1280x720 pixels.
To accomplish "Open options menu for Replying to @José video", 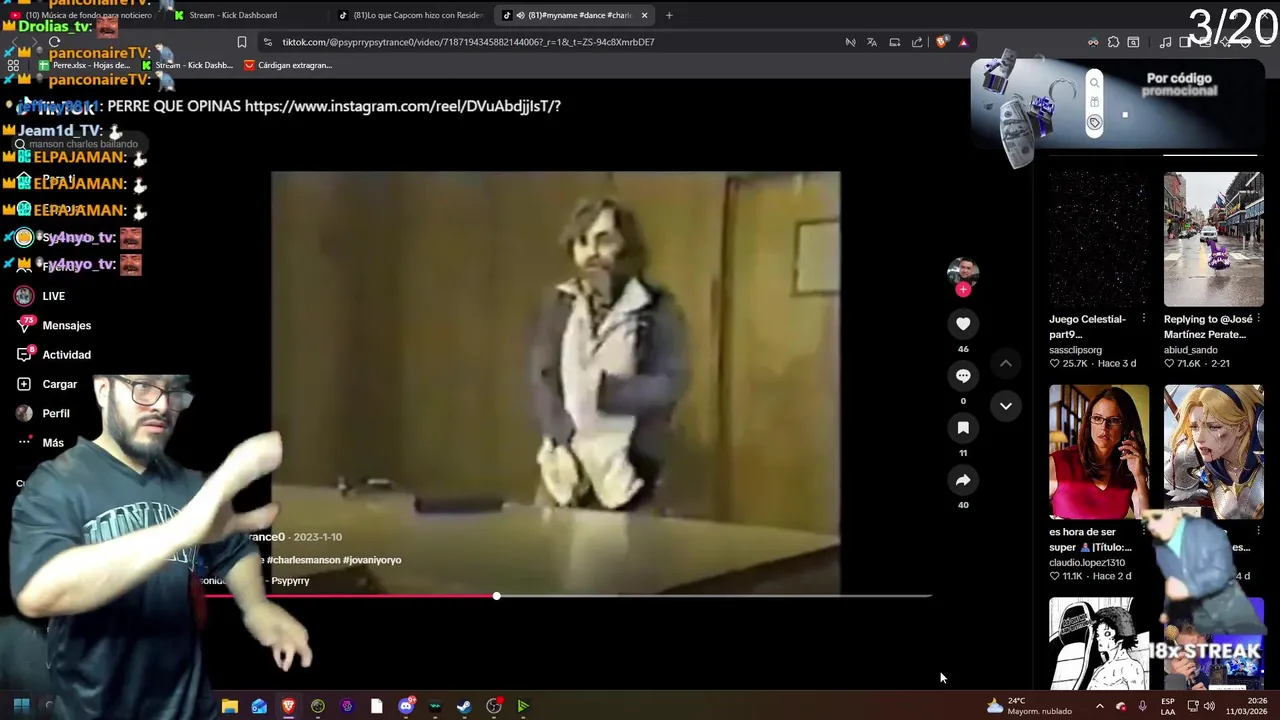I will (1258, 319).
